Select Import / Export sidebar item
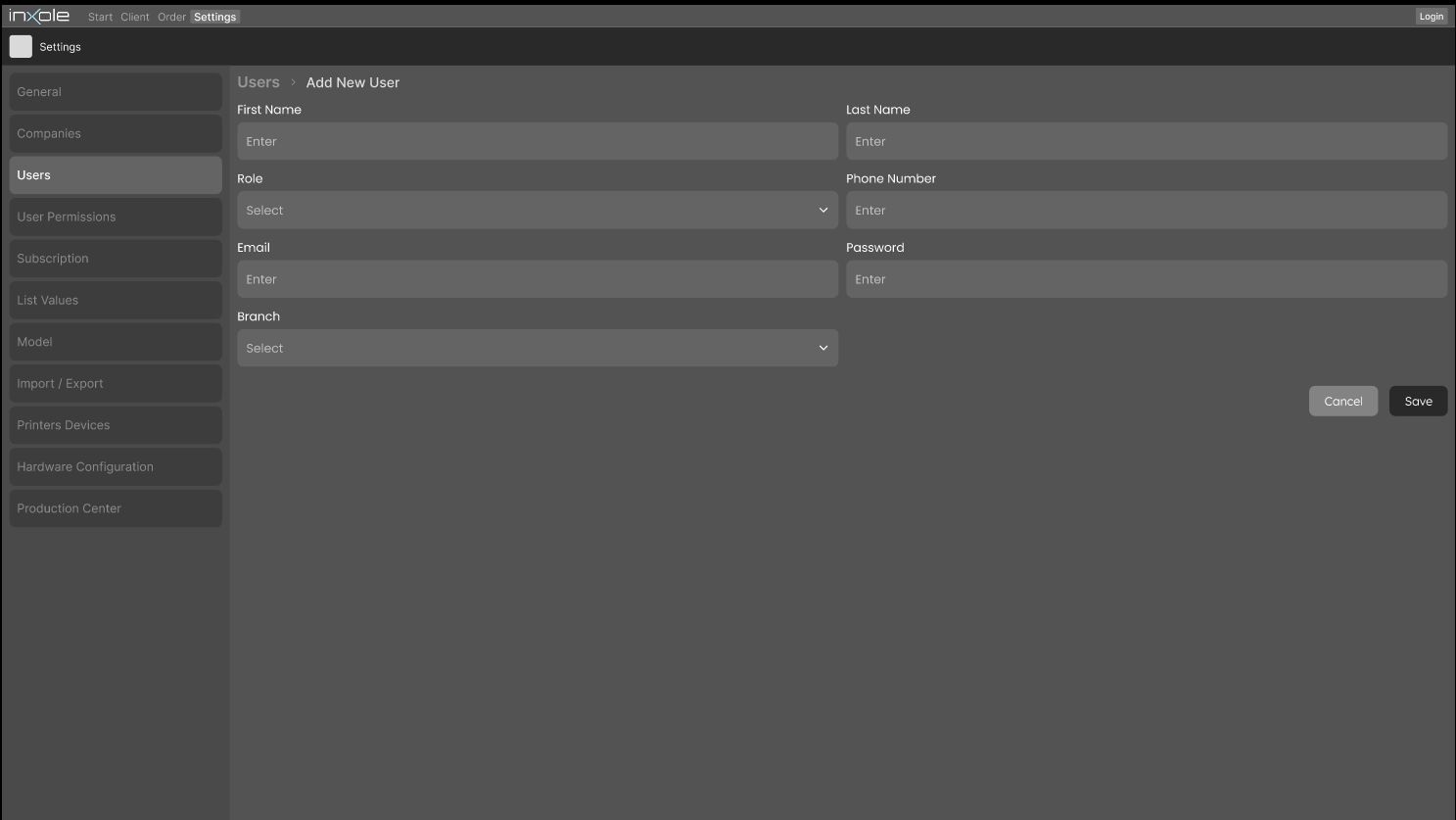 [x=116, y=384]
